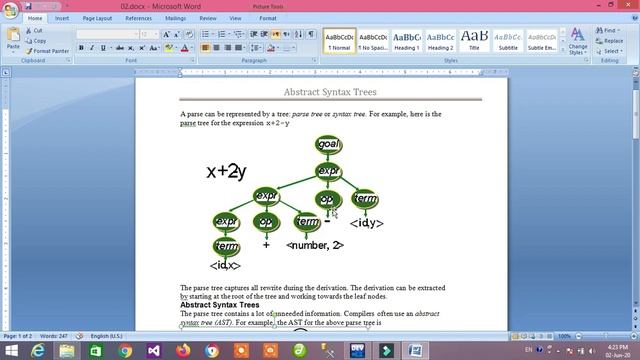This screenshot has width=640, height=360.
Task: Click the Shrink Font icon
Action: pos(177,35)
